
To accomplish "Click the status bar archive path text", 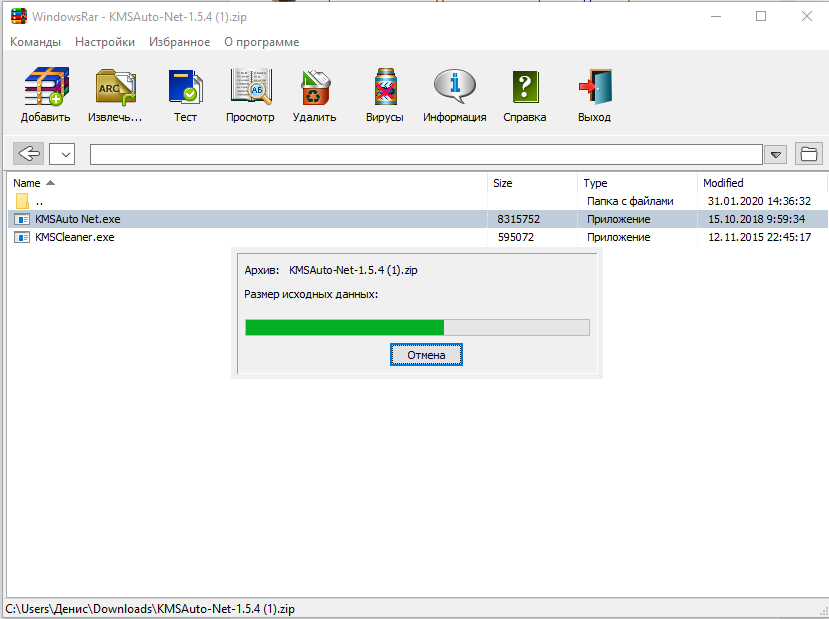I will coord(150,609).
